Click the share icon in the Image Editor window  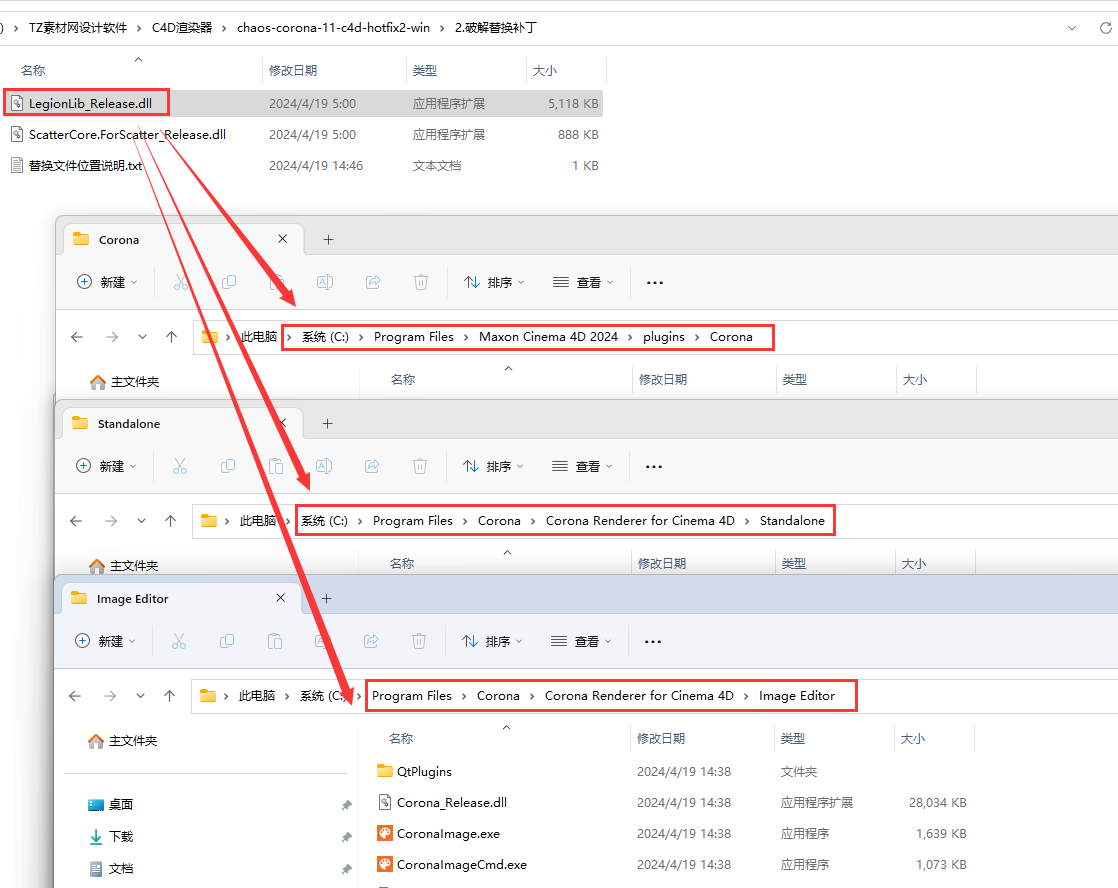pos(371,641)
